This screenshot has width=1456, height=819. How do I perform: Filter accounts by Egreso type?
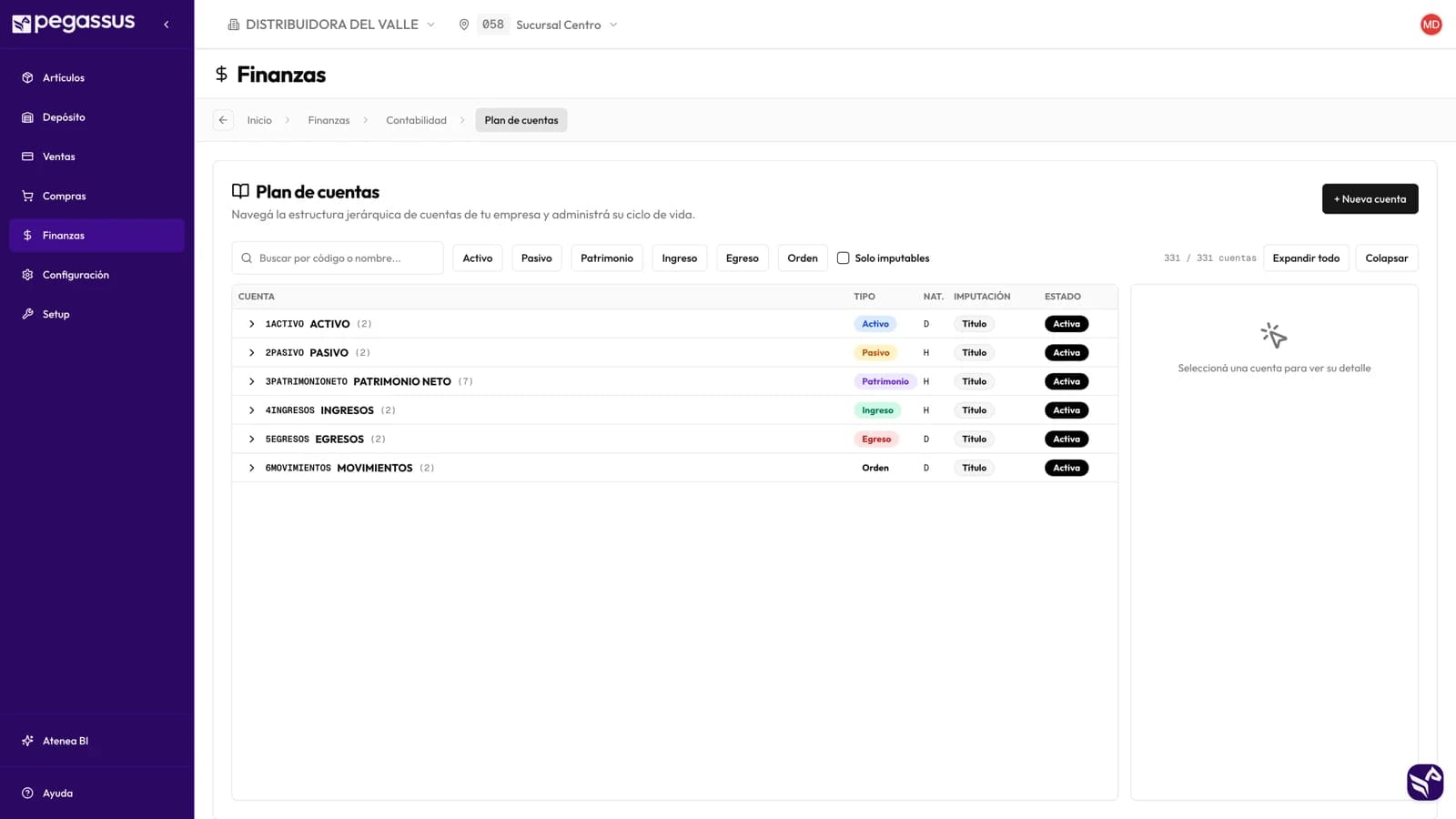point(743,258)
